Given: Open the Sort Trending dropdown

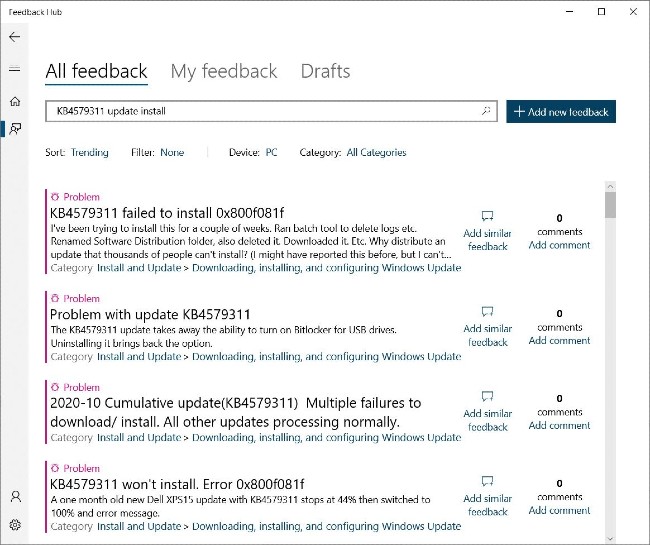Looking at the screenshot, I should tap(90, 153).
